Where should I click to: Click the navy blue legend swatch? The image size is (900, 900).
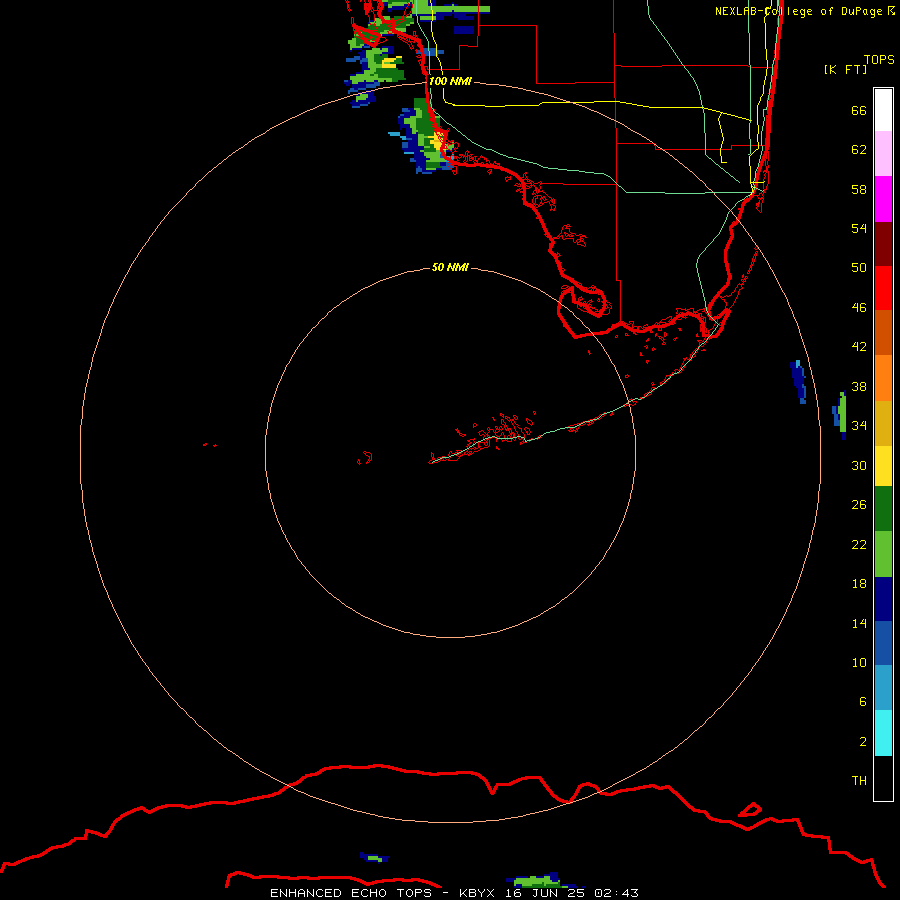883,599
